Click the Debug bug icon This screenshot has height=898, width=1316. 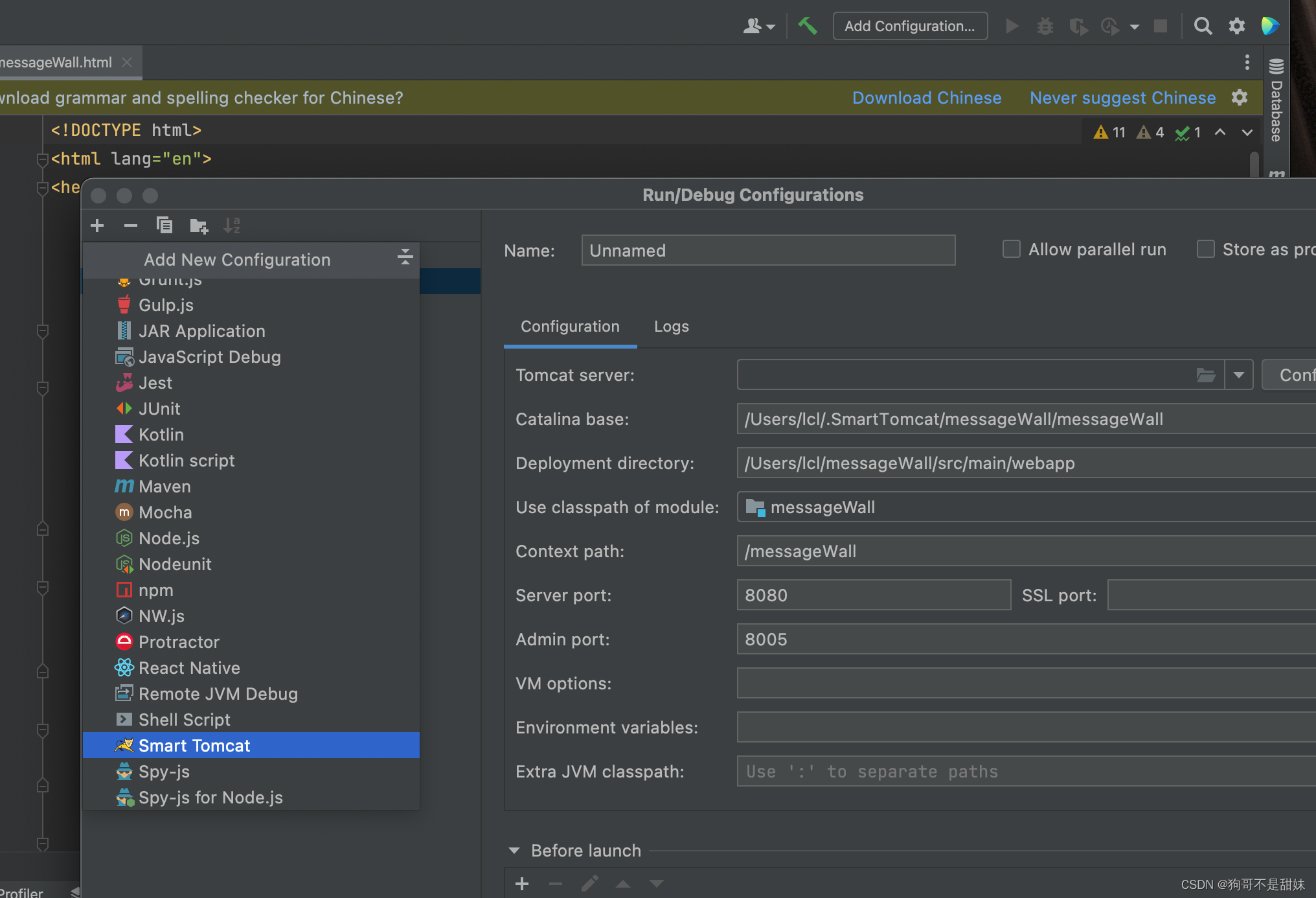tap(1045, 26)
